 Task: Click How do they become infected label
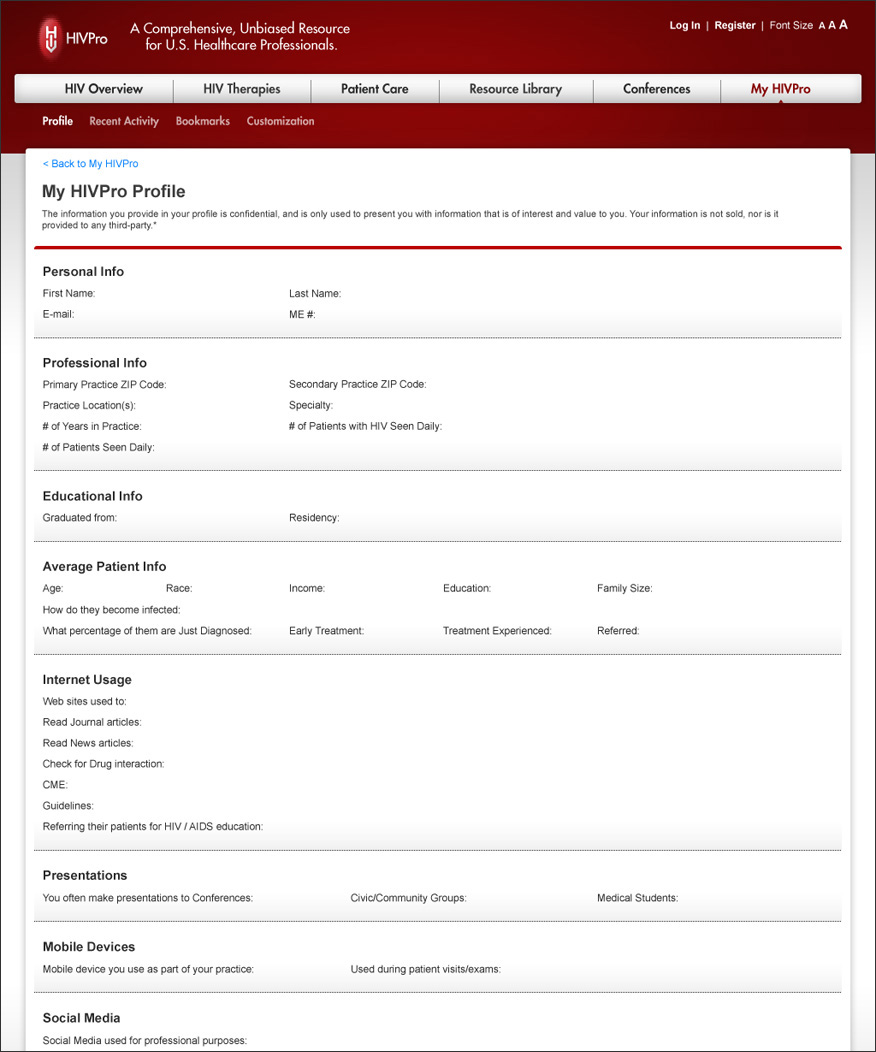111,610
